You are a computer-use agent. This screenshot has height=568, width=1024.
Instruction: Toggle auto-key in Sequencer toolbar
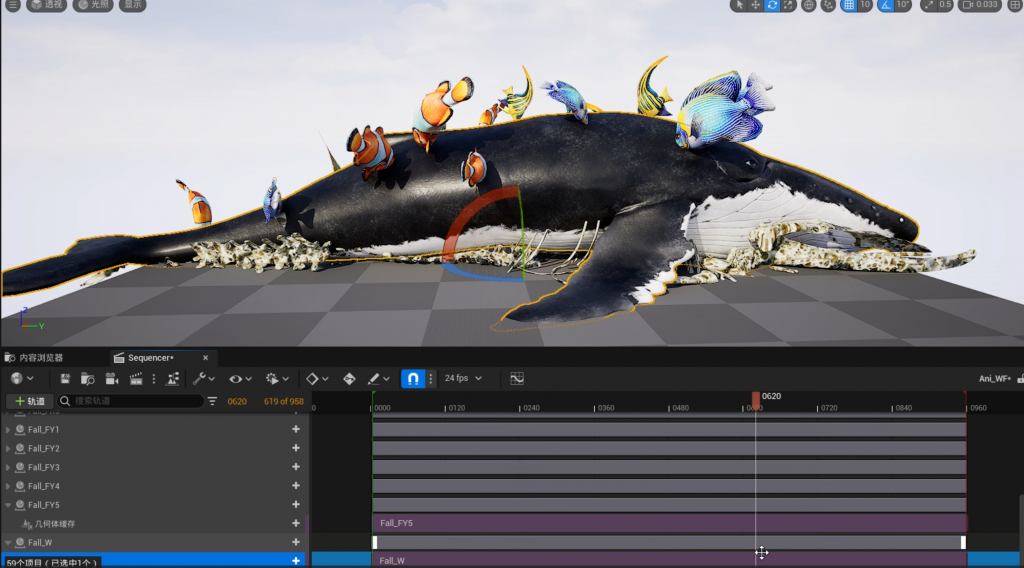pos(349,379)
